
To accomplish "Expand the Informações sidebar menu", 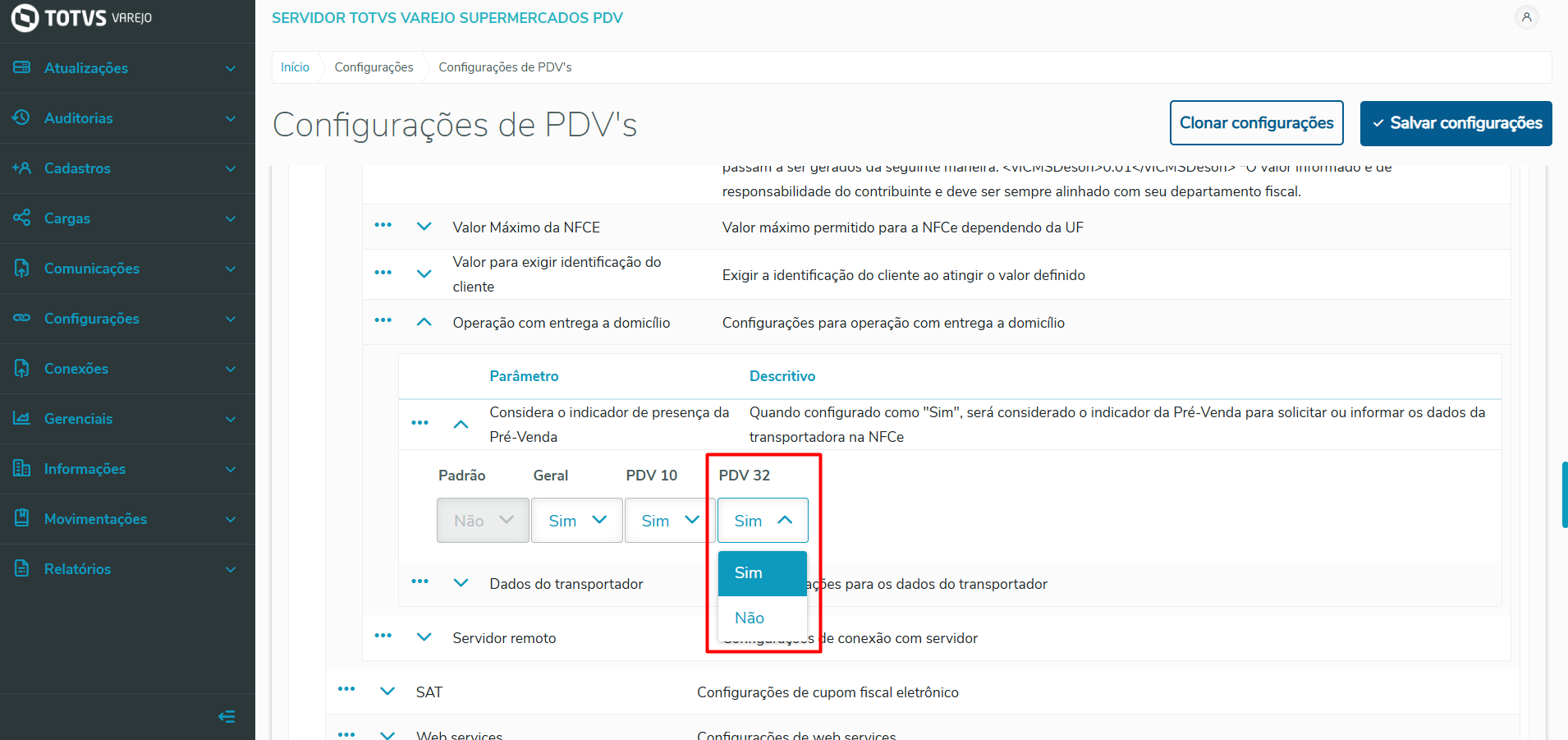I will [x=231, y=469].
